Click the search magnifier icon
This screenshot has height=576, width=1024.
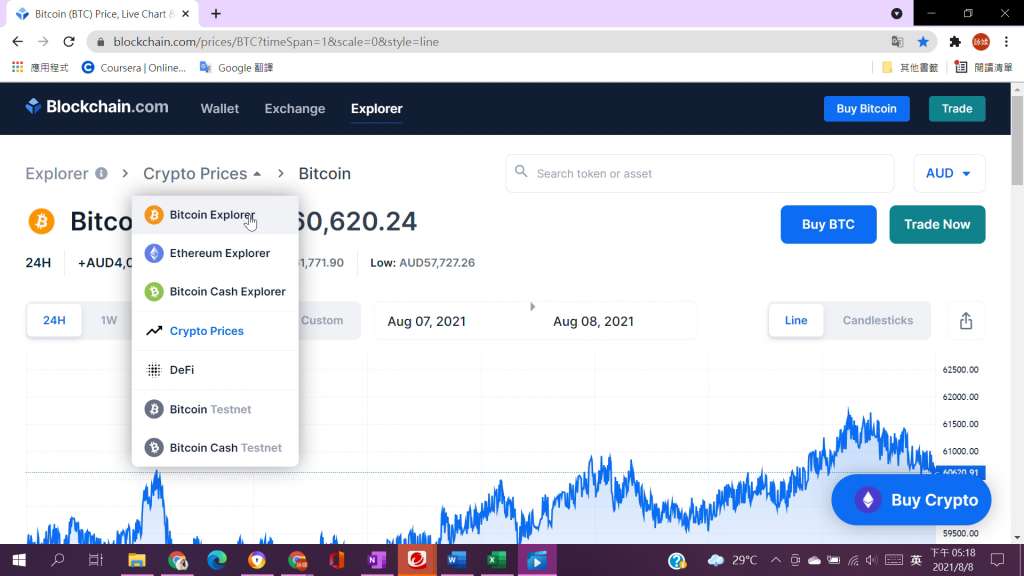[521, 171]
